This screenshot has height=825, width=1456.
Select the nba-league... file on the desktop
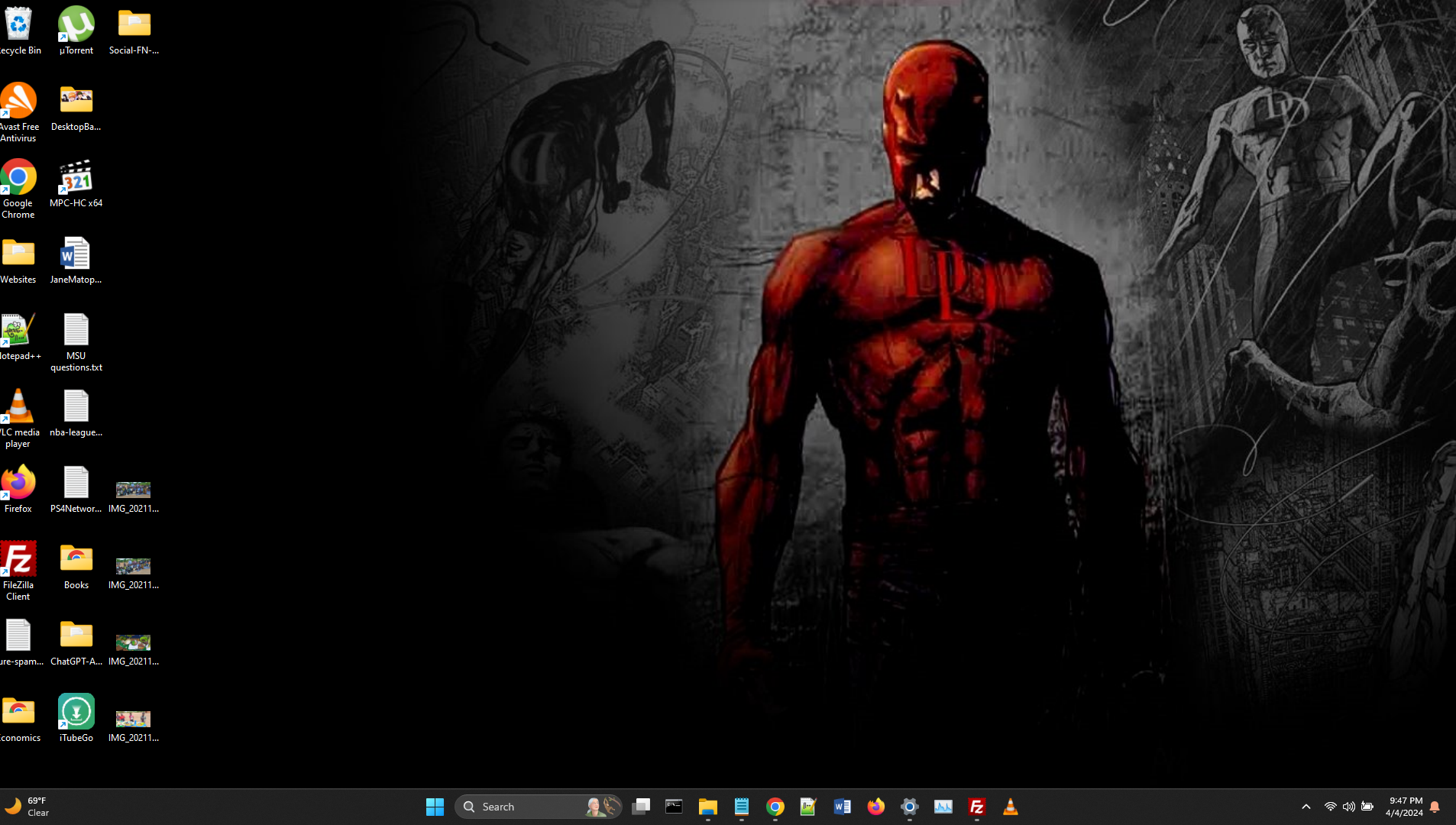[x=76, y=412]
